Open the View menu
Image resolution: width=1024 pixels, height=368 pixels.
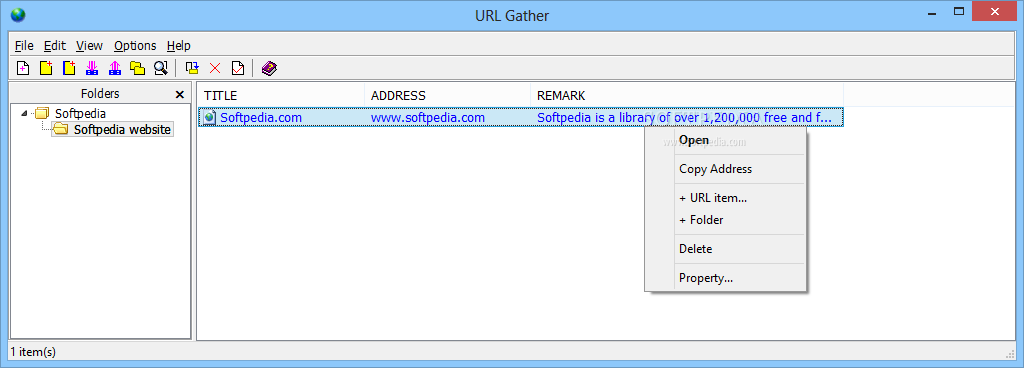click(x=89, y=46)
